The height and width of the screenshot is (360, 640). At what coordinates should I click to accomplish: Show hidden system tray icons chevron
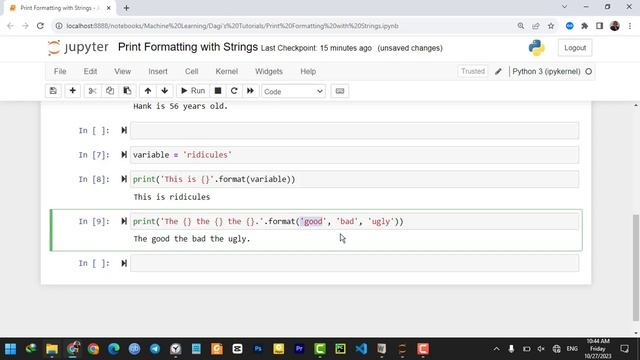[x=496, y=349]
